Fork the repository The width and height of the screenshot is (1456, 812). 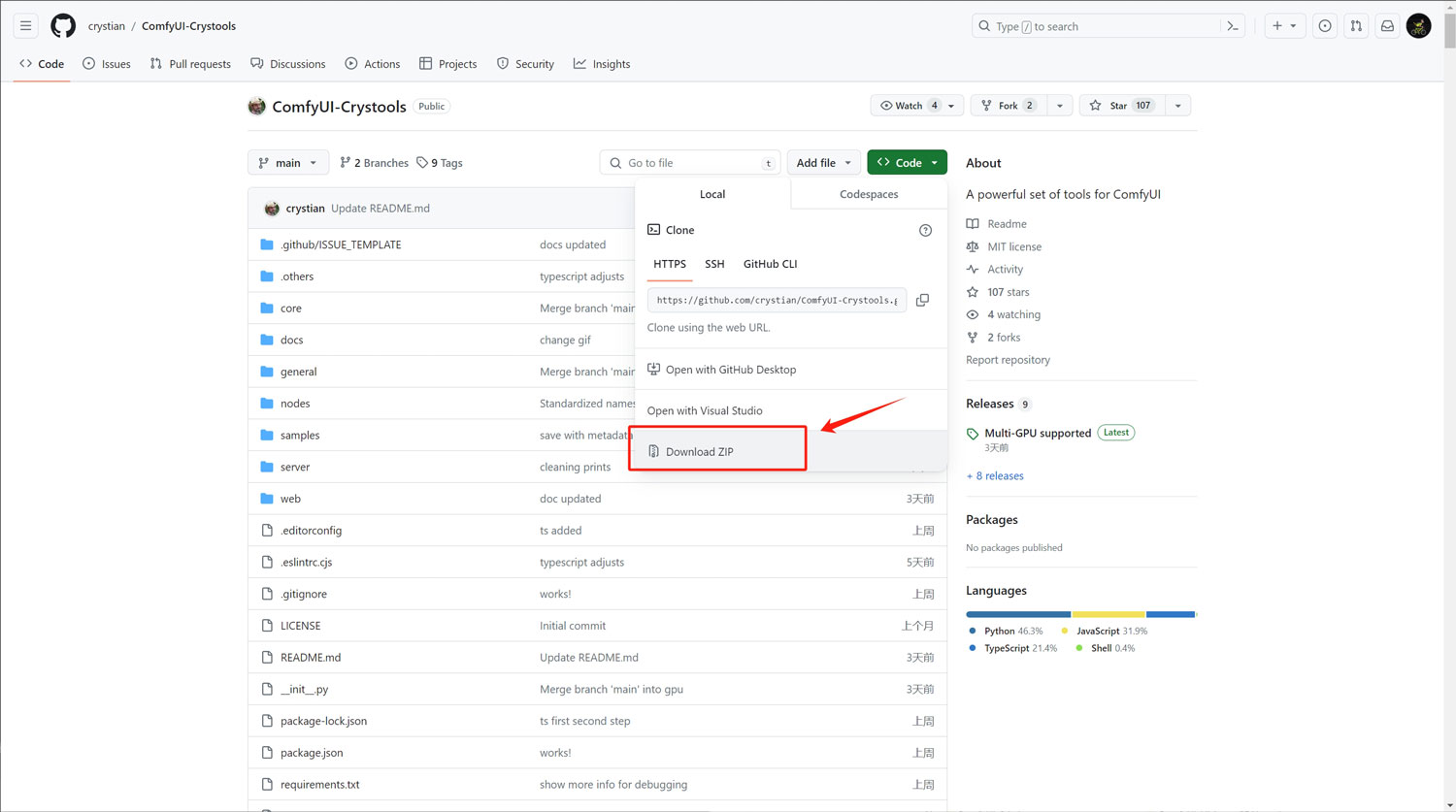(x=1009, y=106)
